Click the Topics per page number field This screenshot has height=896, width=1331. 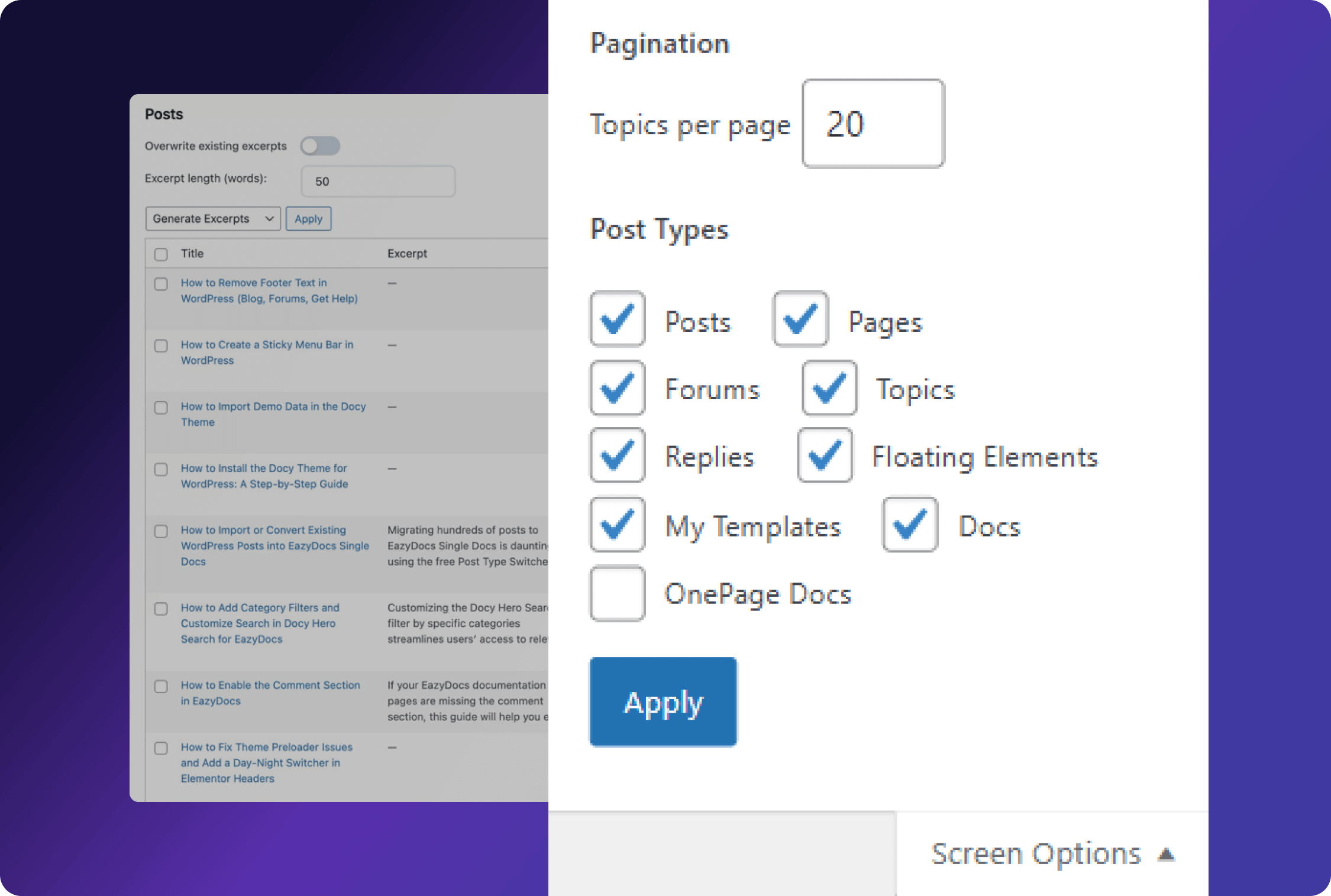coord(873,124)
